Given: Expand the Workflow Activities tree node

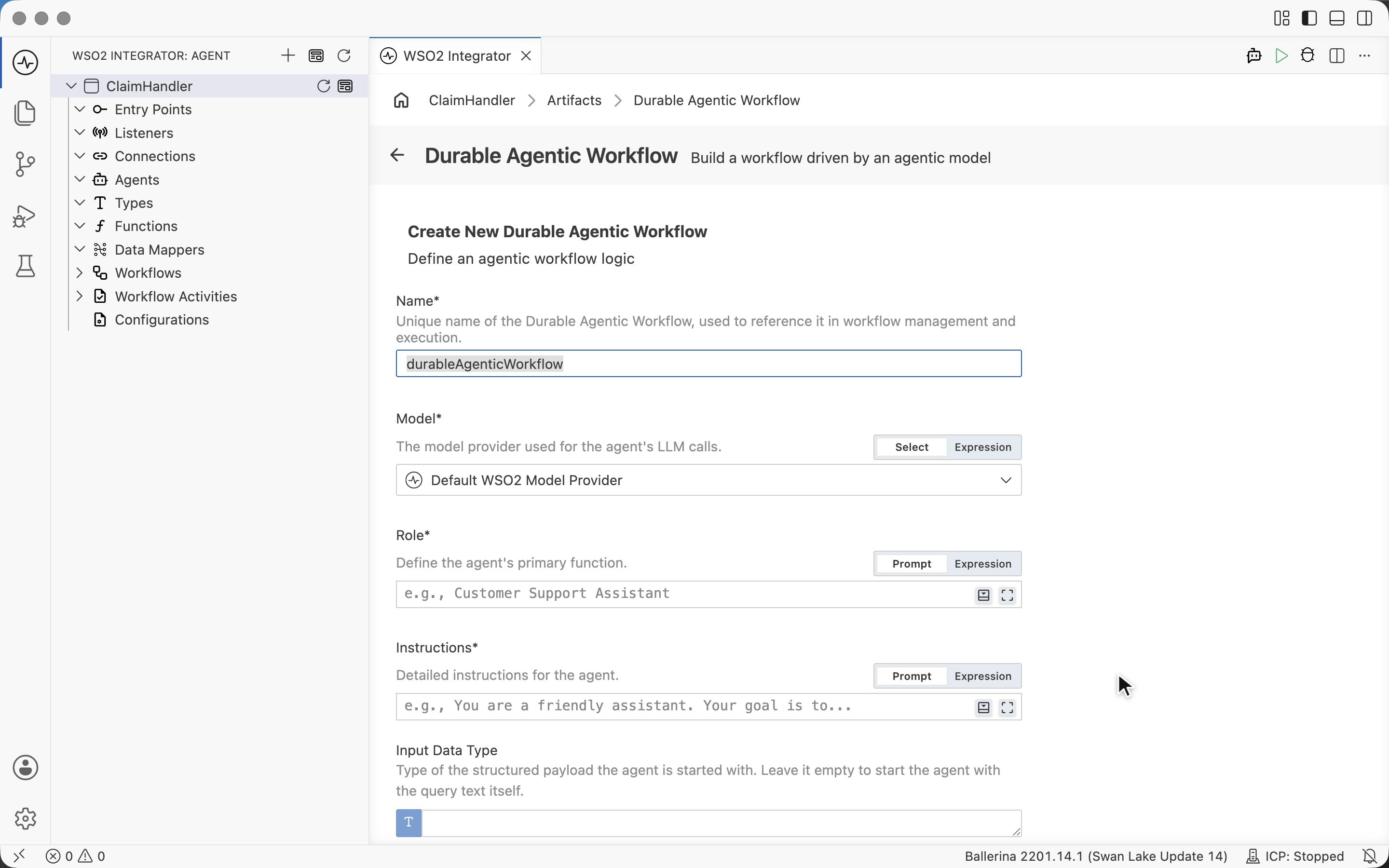Looking at the screenshot, I should [x=80, y=296].
